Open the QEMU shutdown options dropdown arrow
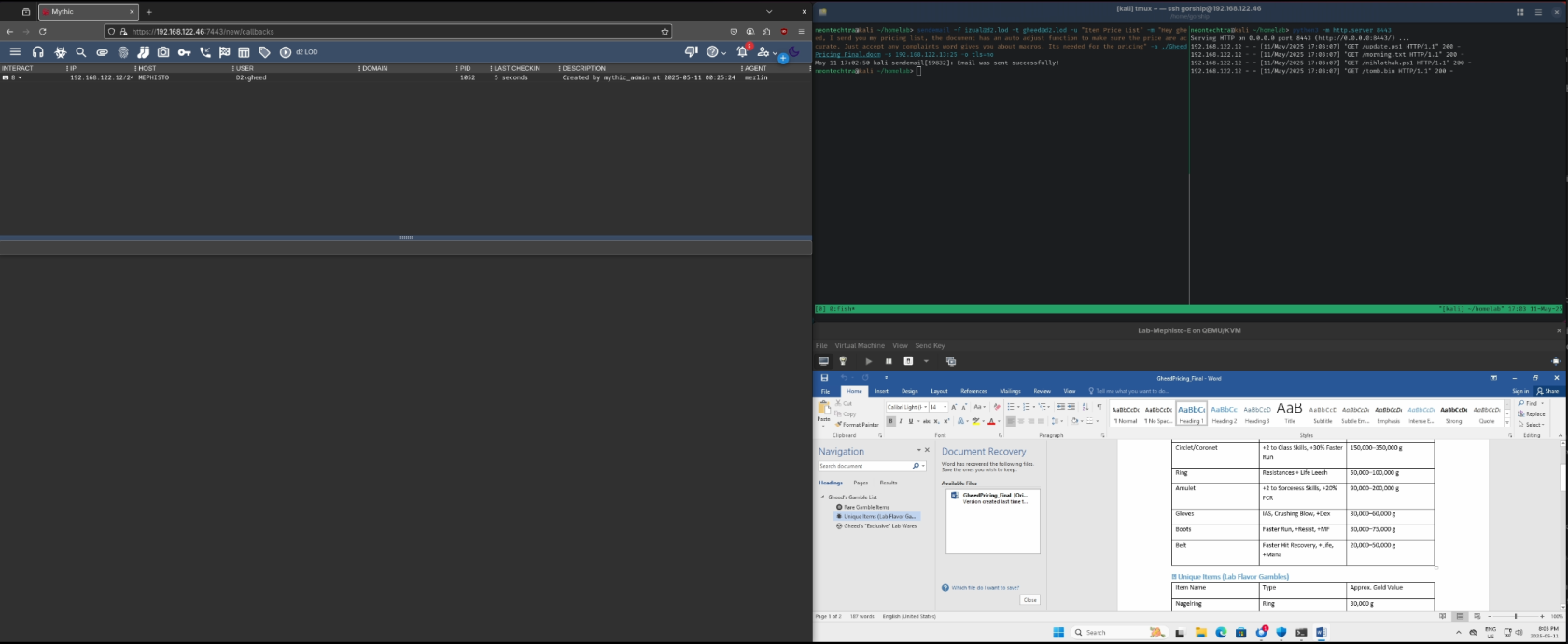The height and width of the screenshot is (644, 1568). (x=926, y=361)
